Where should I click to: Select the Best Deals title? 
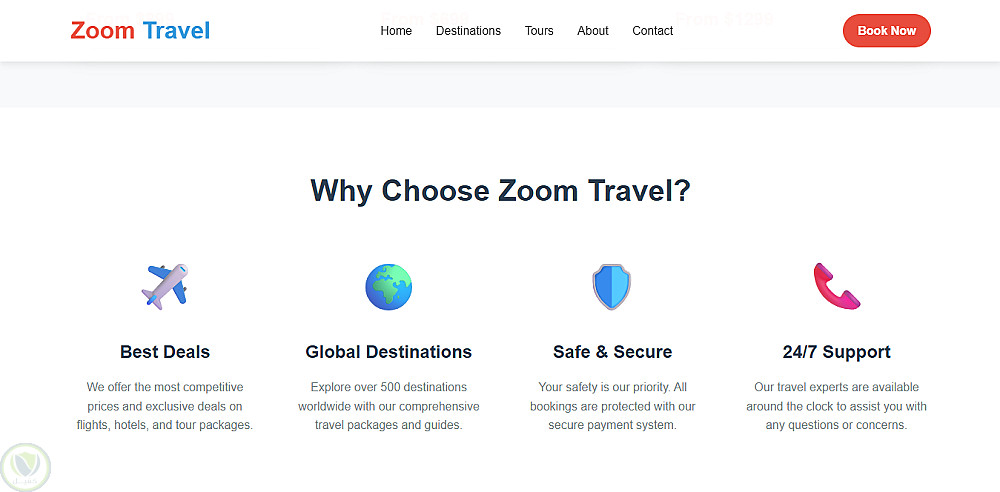click(165, 352)
